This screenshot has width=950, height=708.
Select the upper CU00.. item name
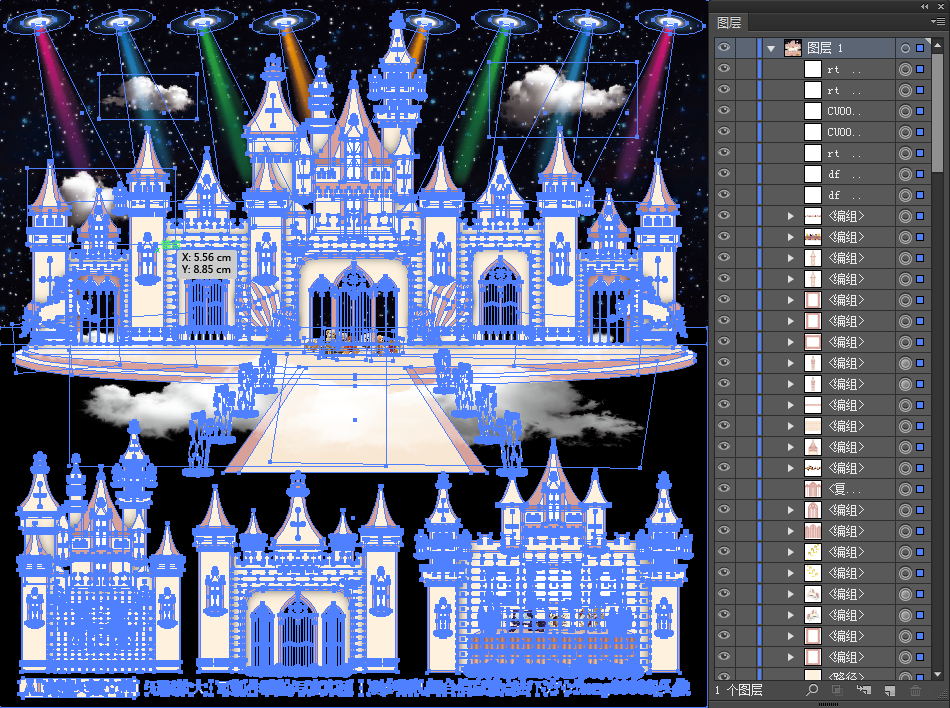(x=843, y=111)
